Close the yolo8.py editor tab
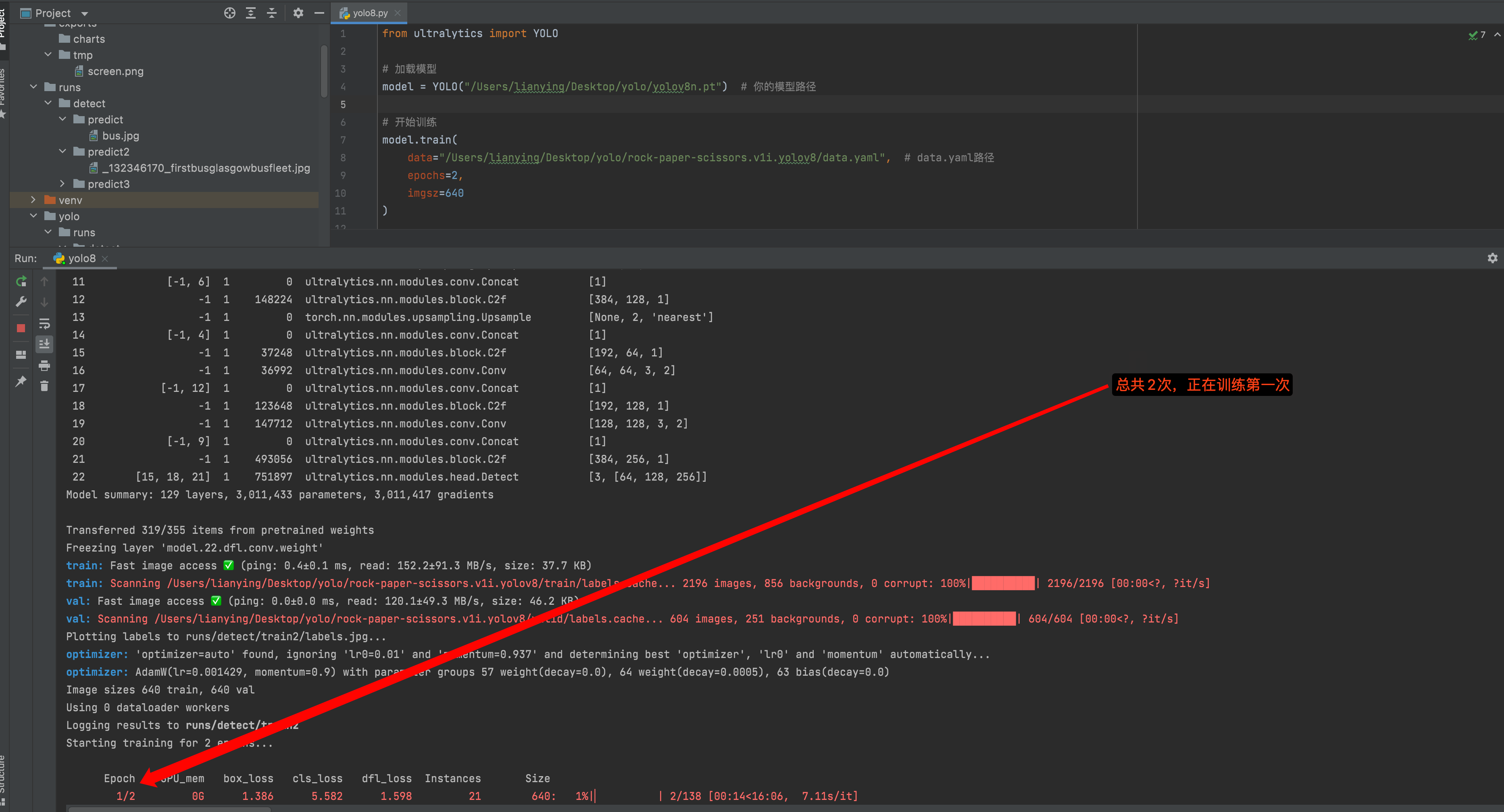Viewport: 1504px width, 812px height. [398, 13]
